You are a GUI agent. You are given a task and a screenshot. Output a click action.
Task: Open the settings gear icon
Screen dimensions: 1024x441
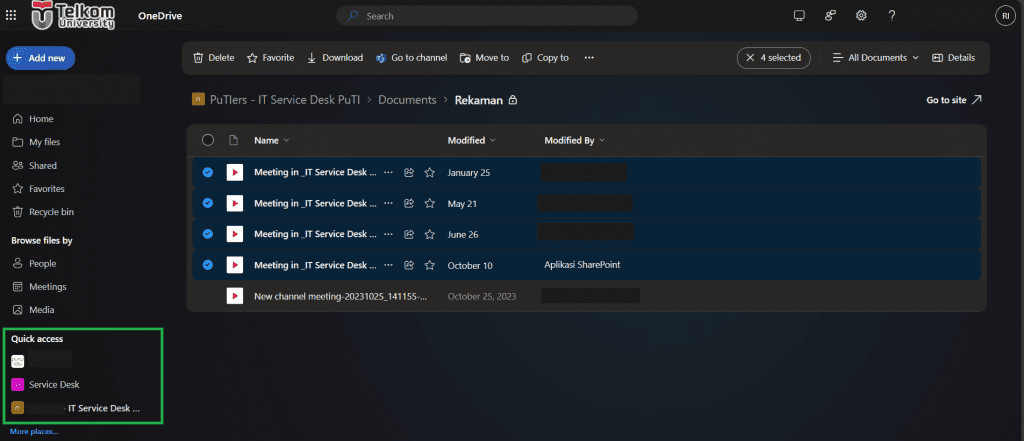[861, 16]
